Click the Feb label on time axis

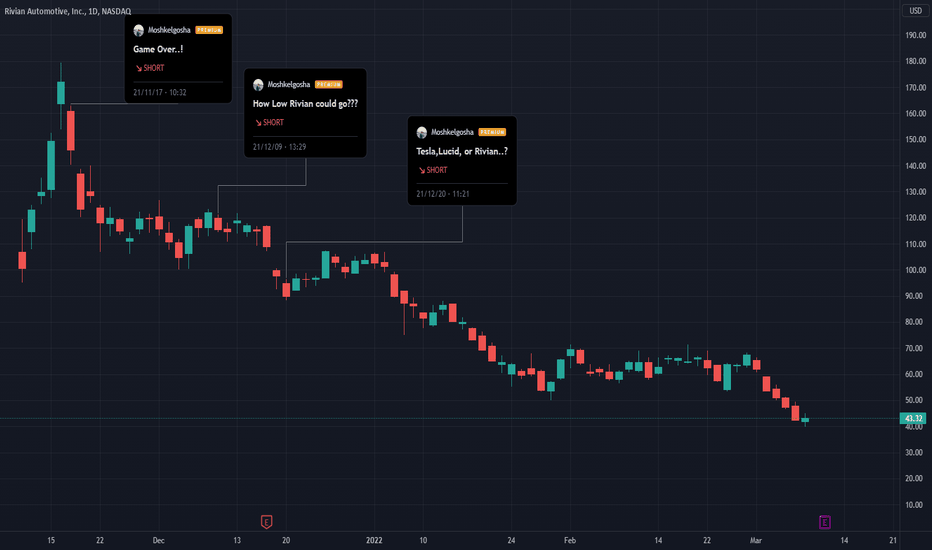point(569,540)
